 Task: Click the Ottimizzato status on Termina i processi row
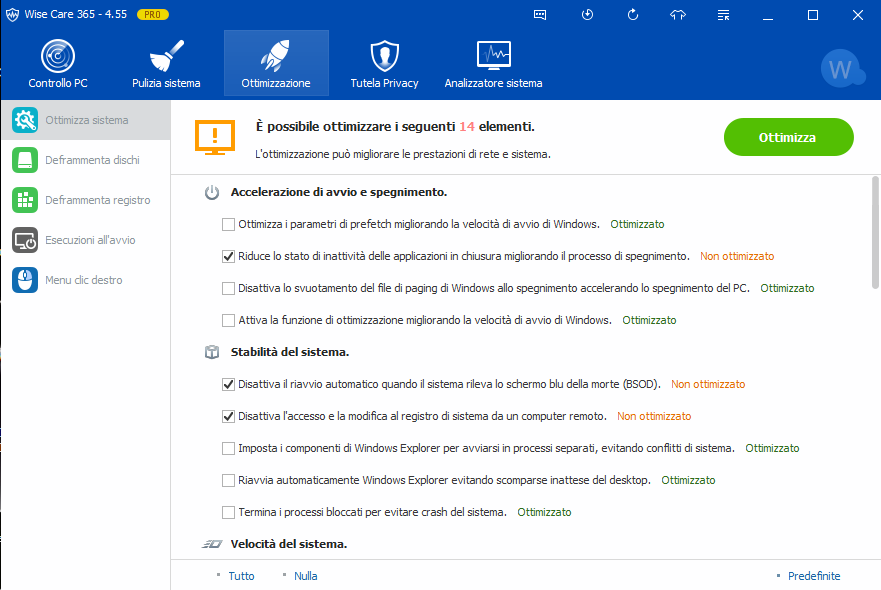544,512
